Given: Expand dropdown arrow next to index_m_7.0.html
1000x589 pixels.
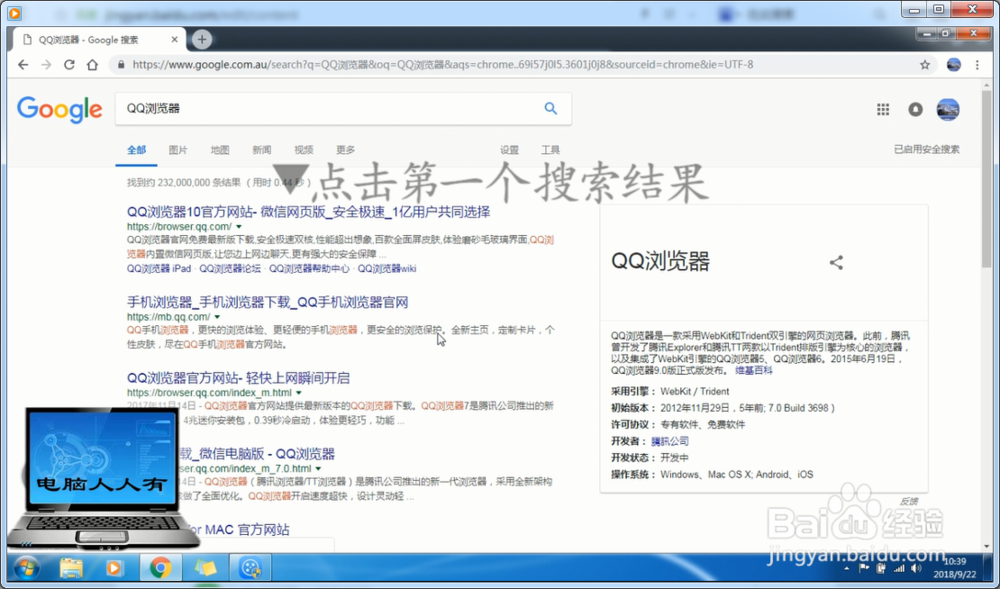Looking at the screenshot, I should pyautogui.click(x=318, y=469).
